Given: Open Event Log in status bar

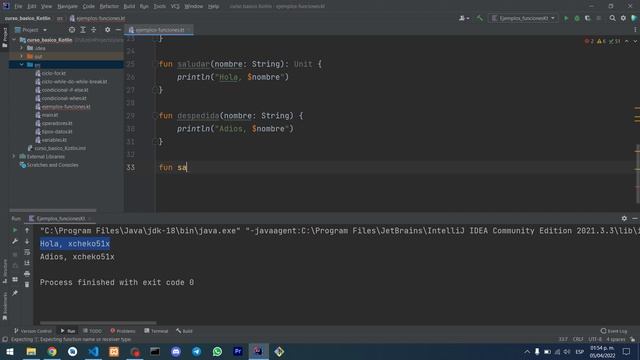Looking at the screenshot, I should click(613, 331).
